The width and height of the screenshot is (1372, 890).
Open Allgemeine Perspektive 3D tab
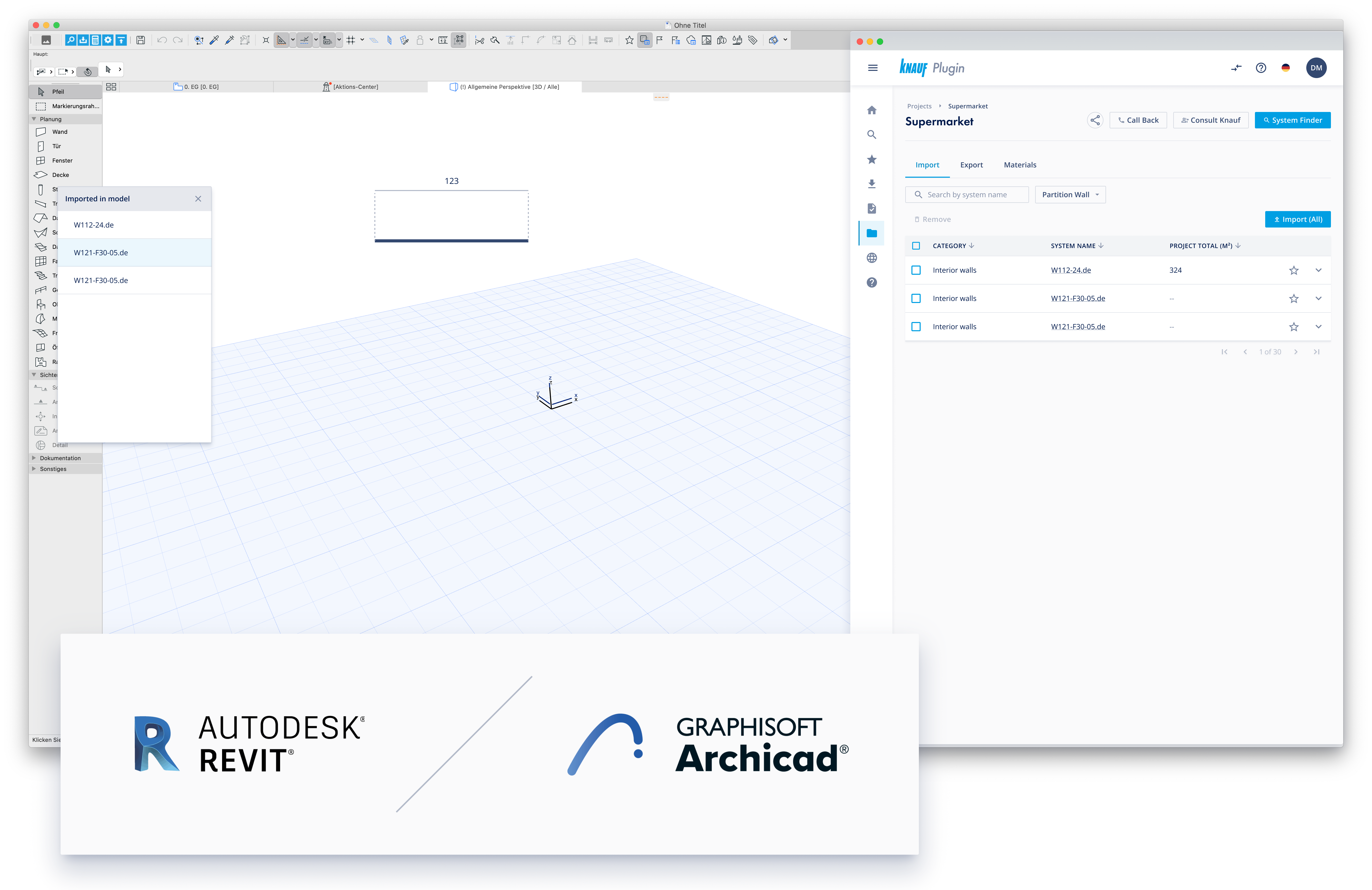tap(504, 87)
